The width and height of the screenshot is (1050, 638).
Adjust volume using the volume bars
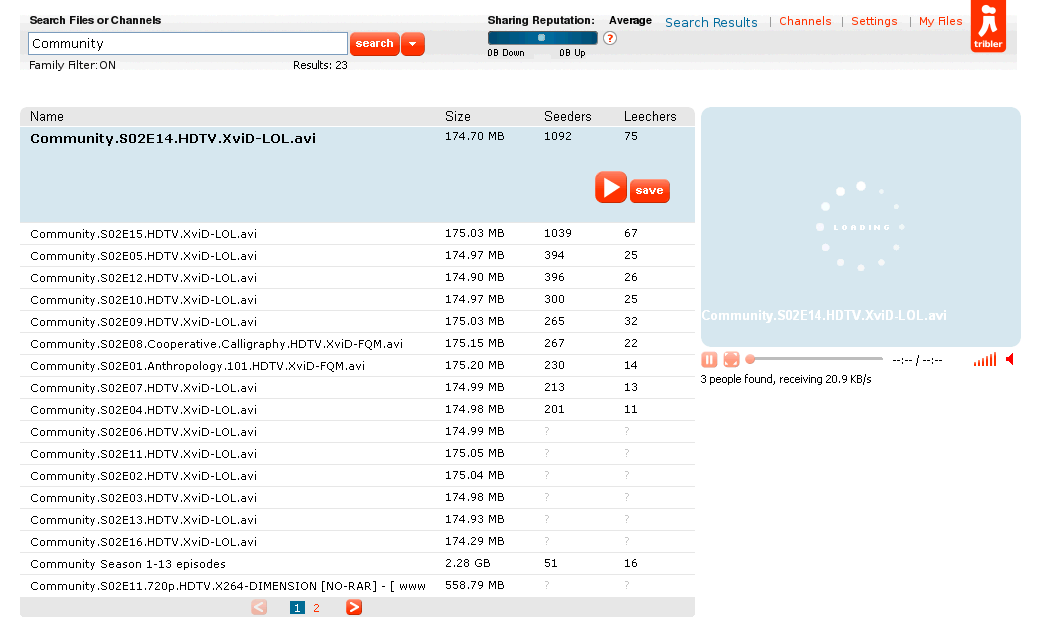(984, 360)
